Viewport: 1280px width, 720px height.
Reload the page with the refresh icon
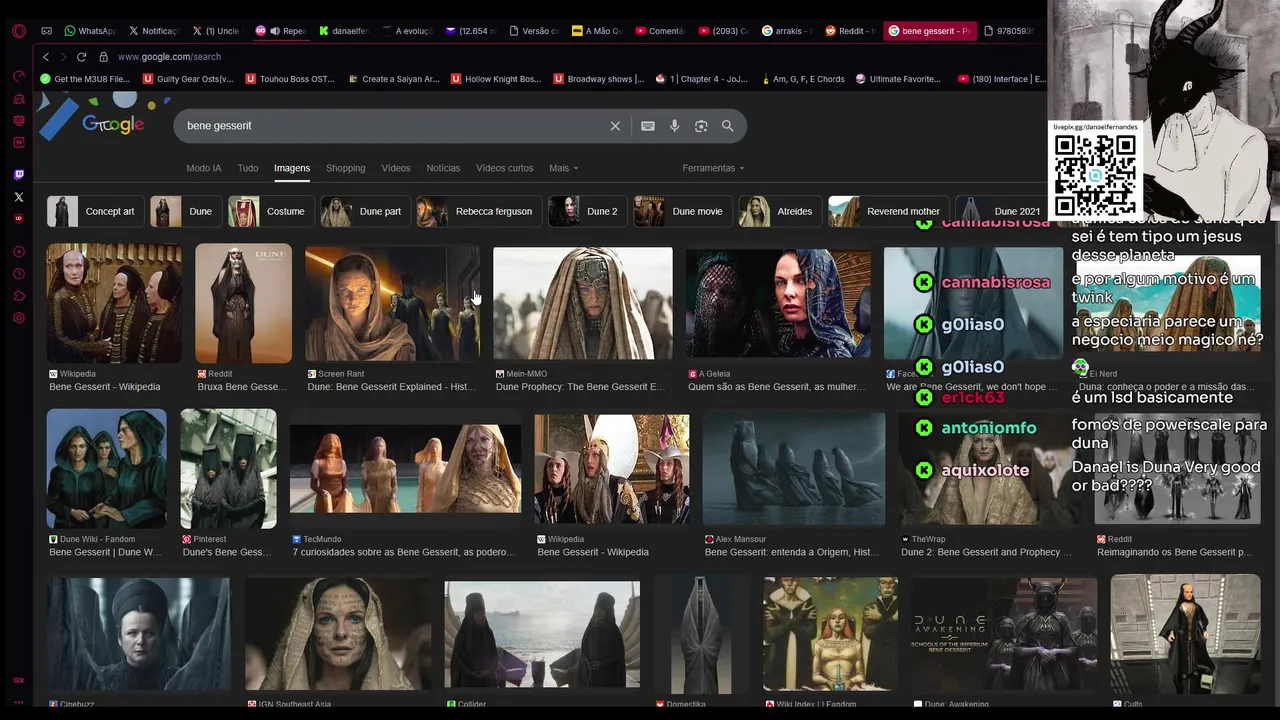tap(81, 57)
